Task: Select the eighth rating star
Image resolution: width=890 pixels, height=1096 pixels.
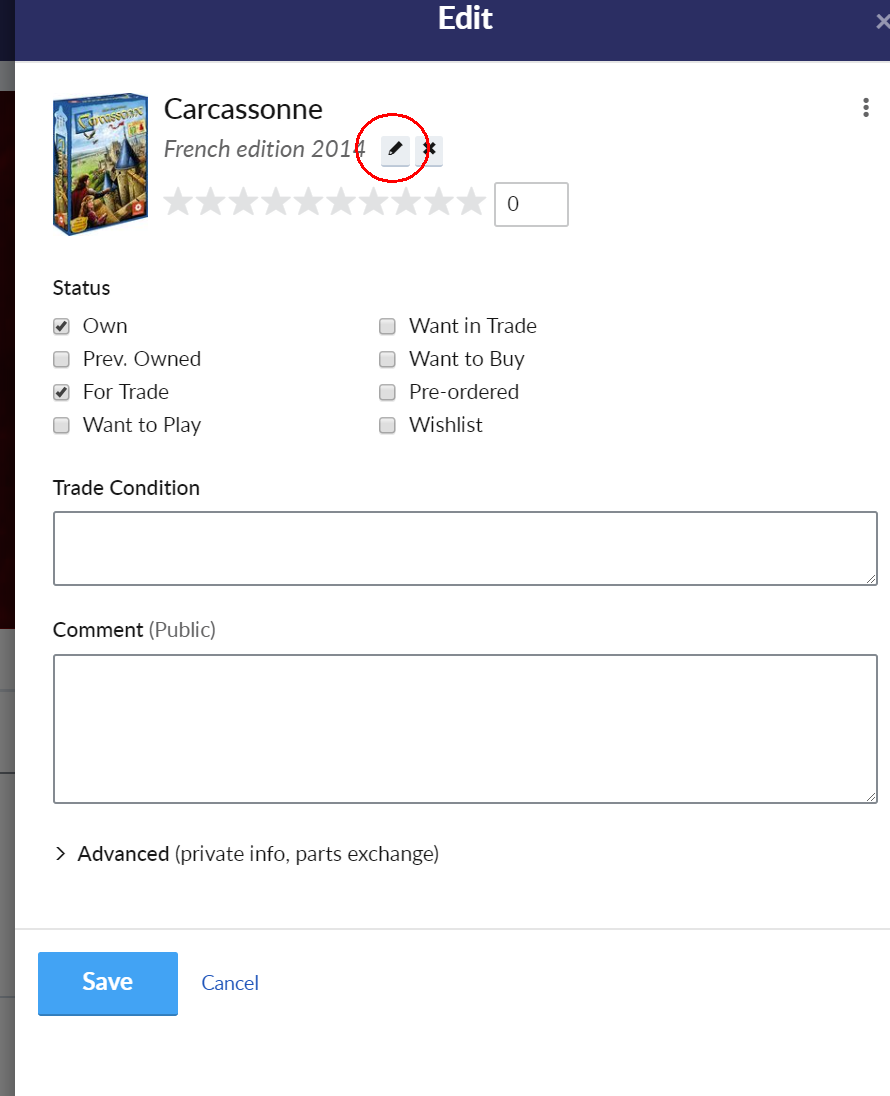Action: [406, 203]
